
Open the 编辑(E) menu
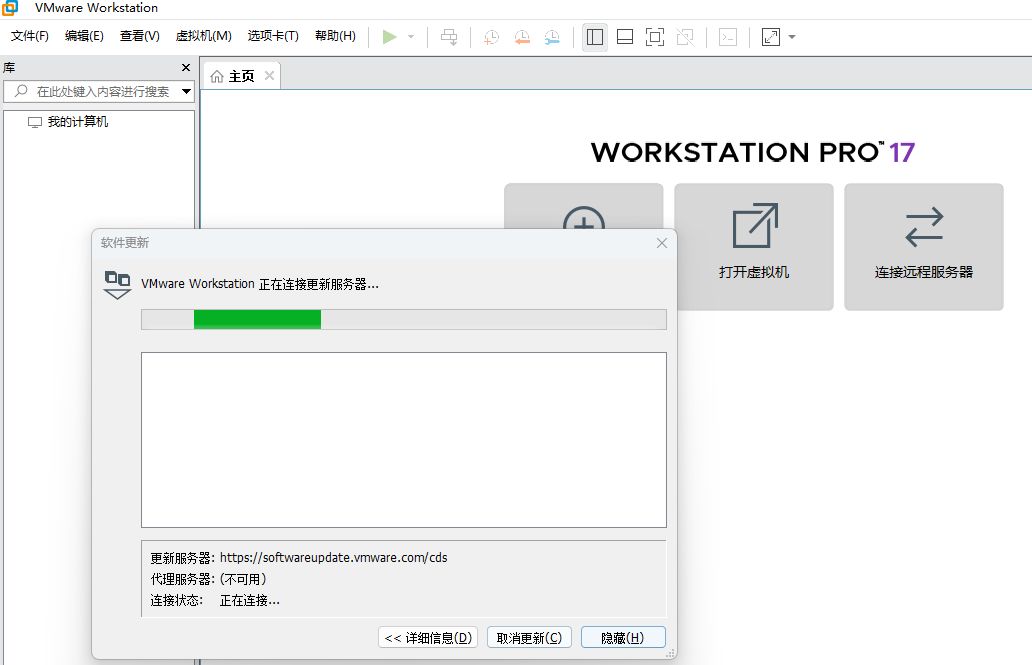point(84,36)
